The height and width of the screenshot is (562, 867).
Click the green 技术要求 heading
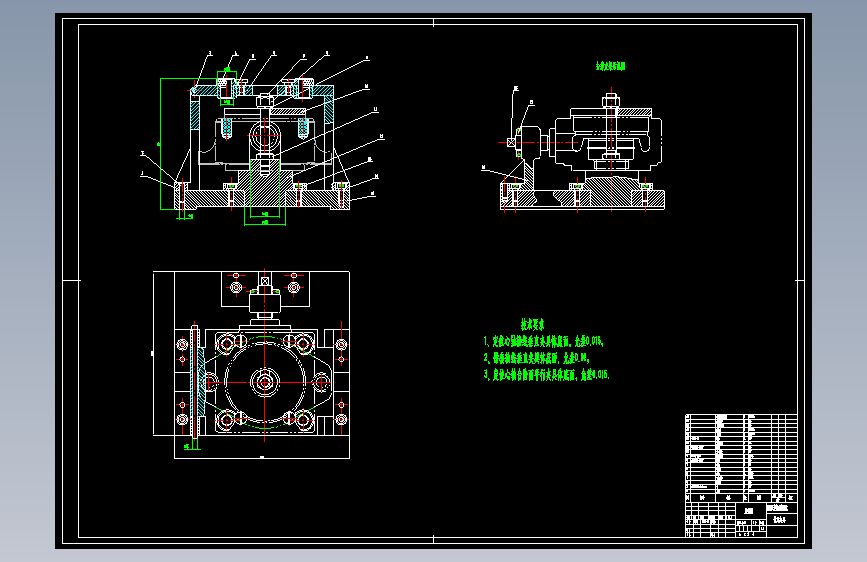532,325
